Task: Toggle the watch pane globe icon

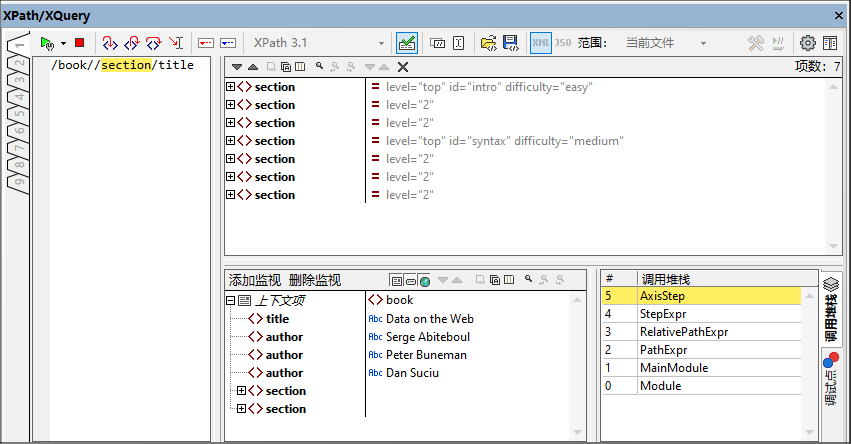Action: click(x=425, y=281)
